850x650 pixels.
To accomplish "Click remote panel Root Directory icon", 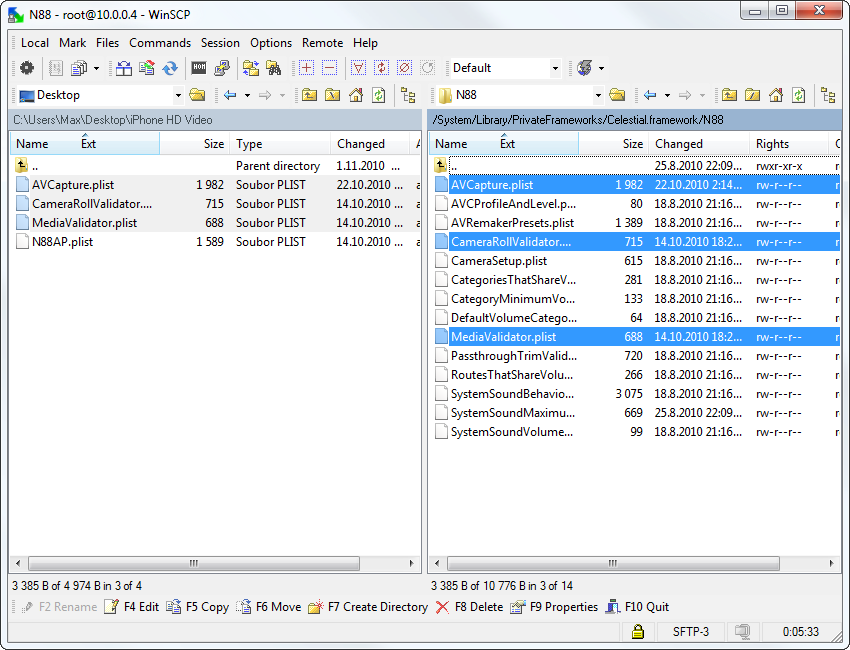I will click(x=752, y=95).
